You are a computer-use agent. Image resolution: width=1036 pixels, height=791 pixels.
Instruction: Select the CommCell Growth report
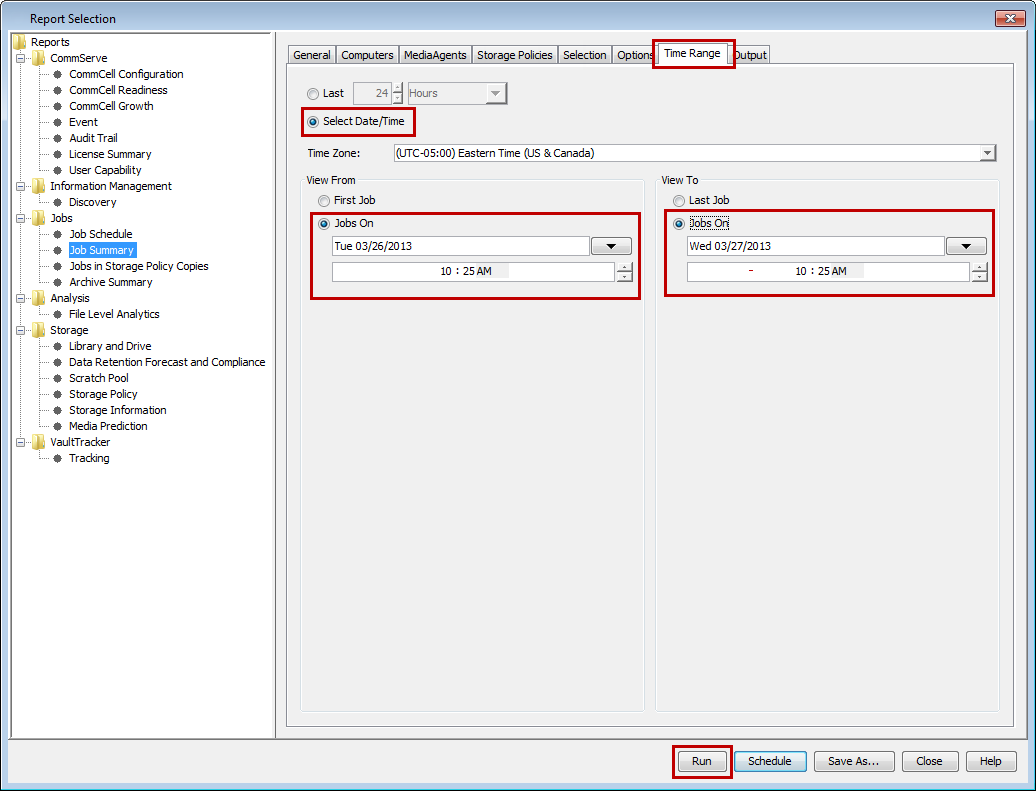click(111, 106)
